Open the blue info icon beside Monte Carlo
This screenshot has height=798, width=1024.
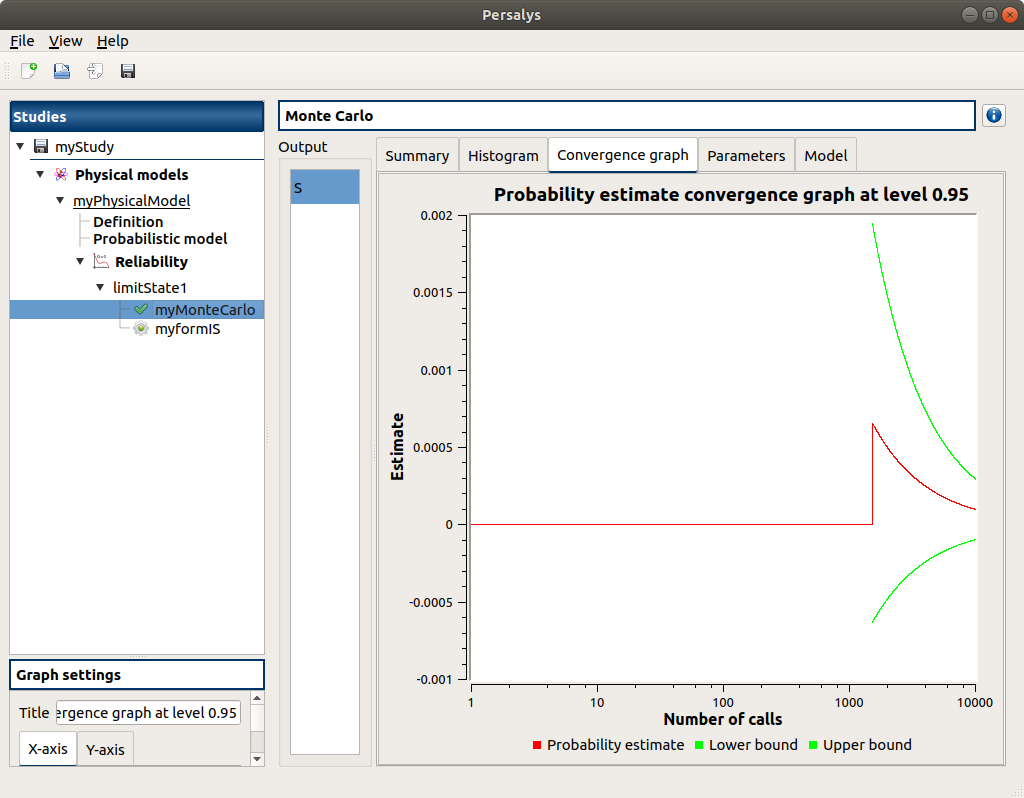coord(993,116)
